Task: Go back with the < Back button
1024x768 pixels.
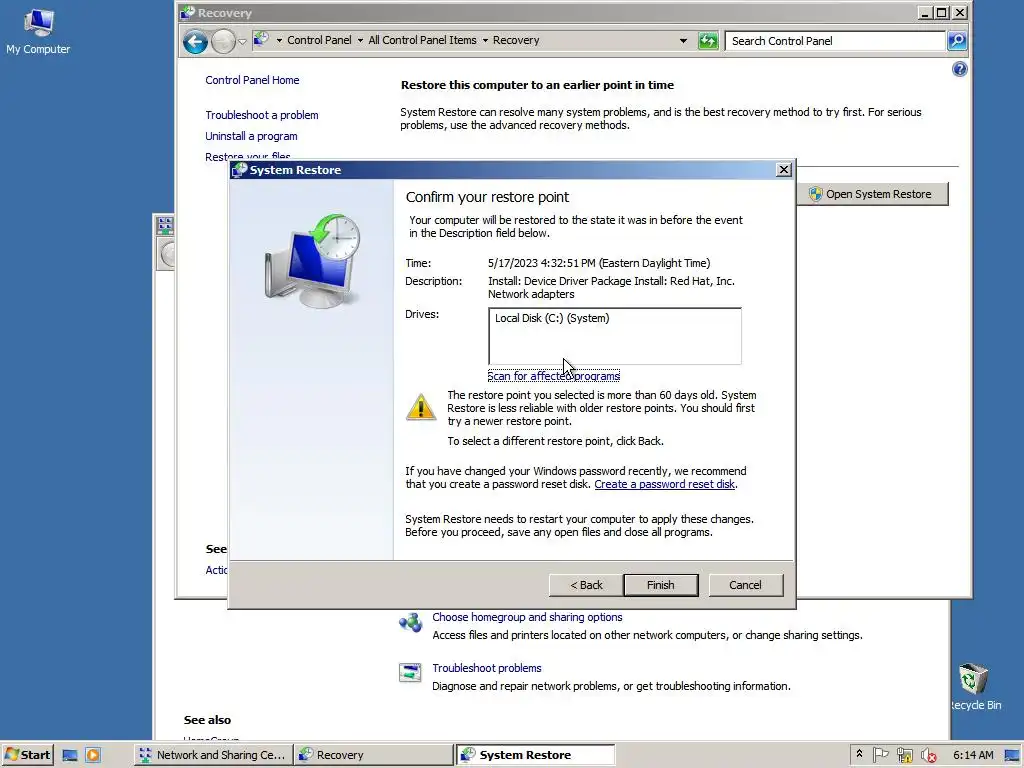Action: (x=586, y=585)
